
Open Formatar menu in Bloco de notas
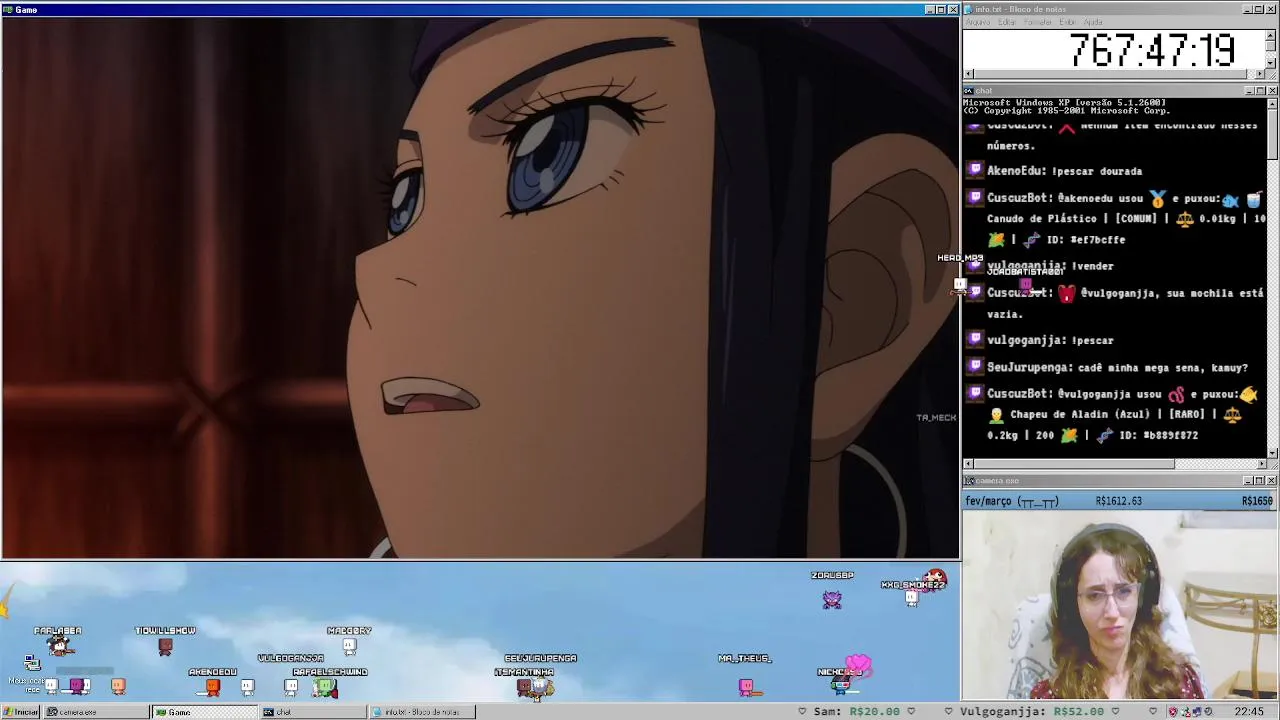coord(1038,22)
